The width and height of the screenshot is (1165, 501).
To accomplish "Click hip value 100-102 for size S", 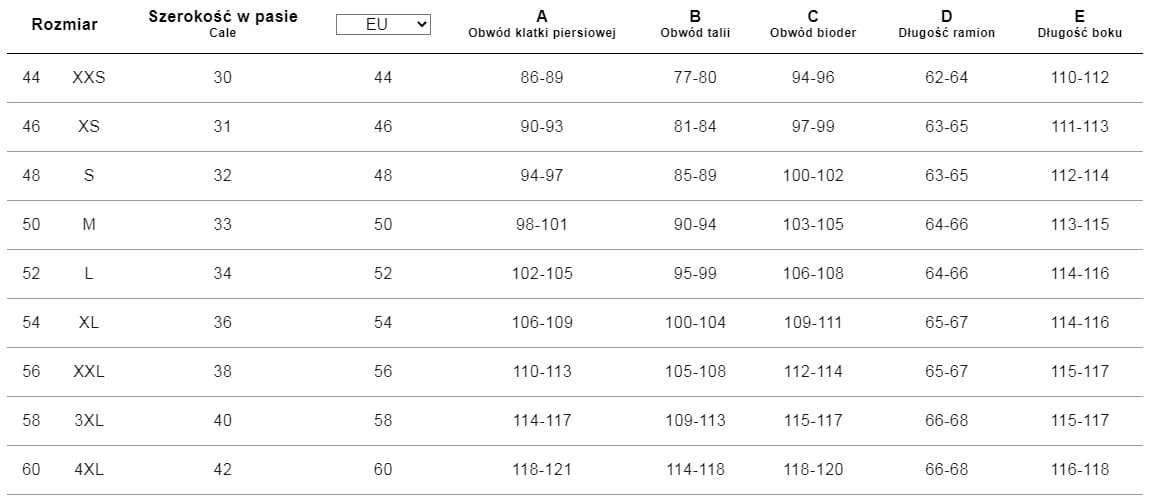I will (x=813, y=176).
